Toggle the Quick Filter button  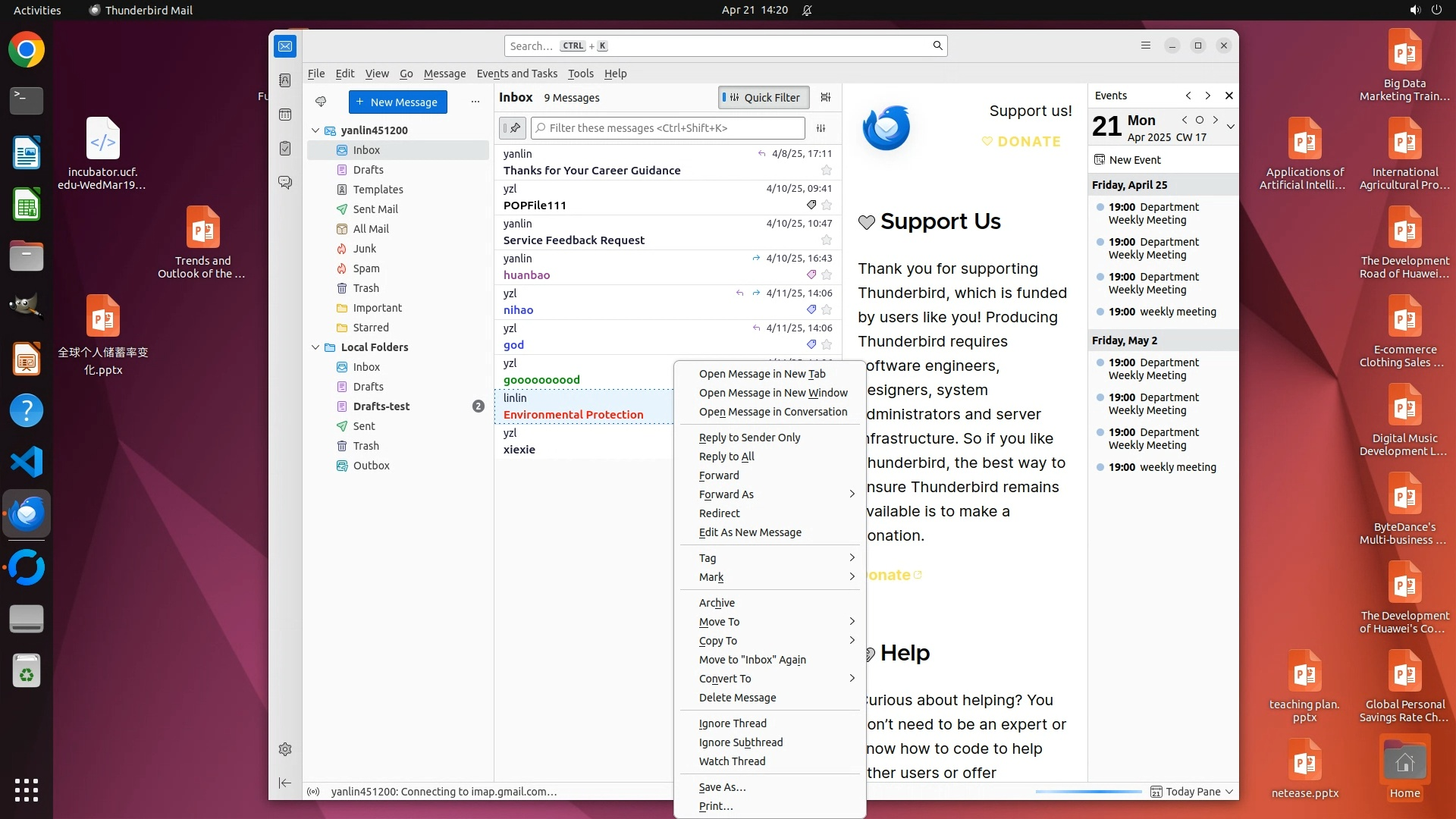(763, 97)
